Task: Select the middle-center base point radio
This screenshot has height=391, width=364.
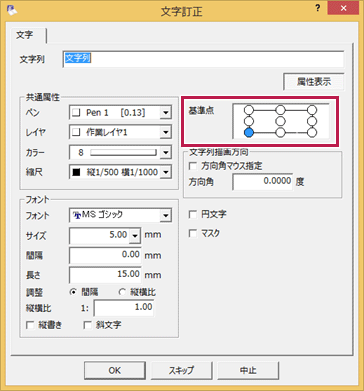Action: 281,120
